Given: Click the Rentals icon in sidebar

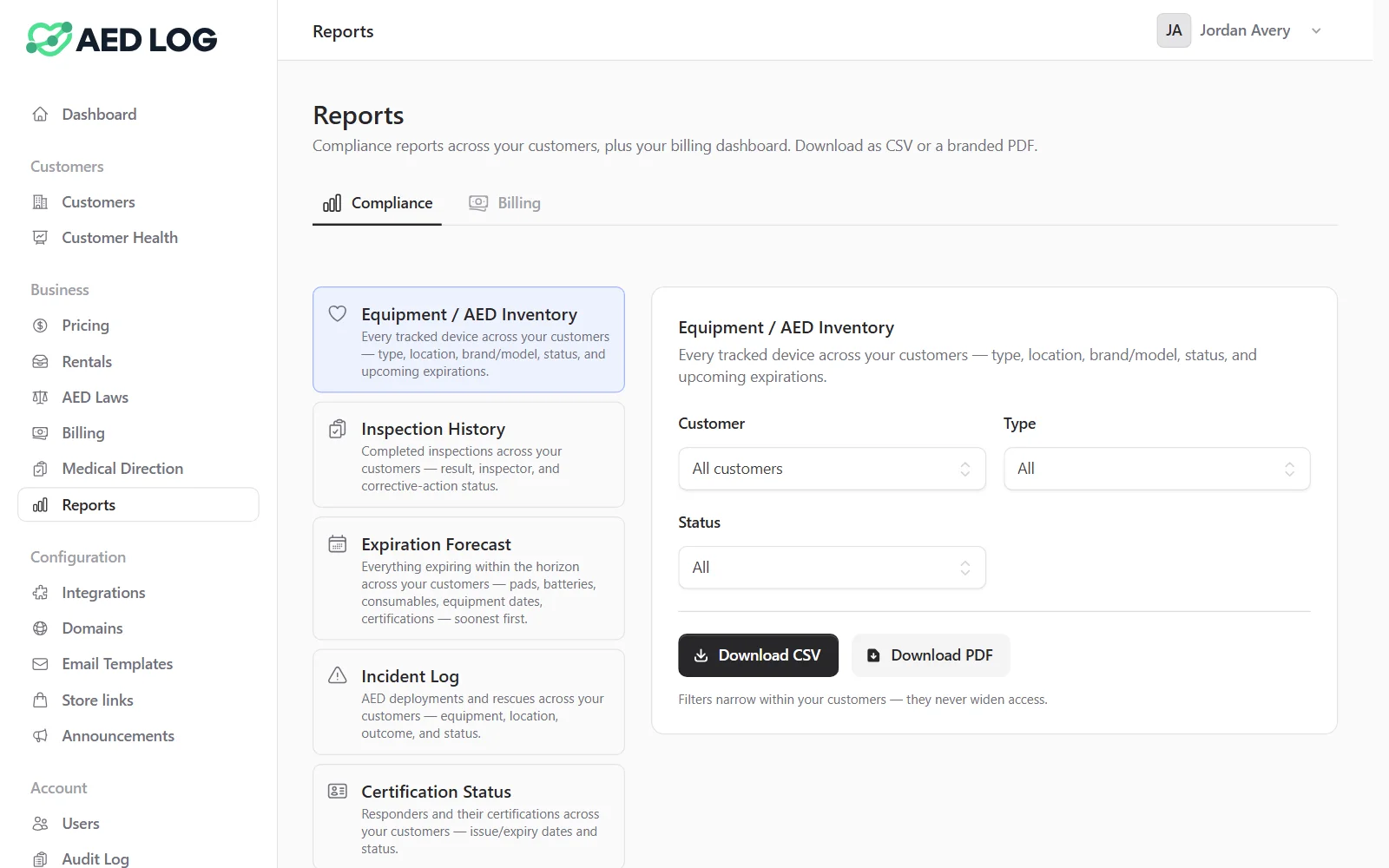Looking at the screenshot, I should [40, 362].
